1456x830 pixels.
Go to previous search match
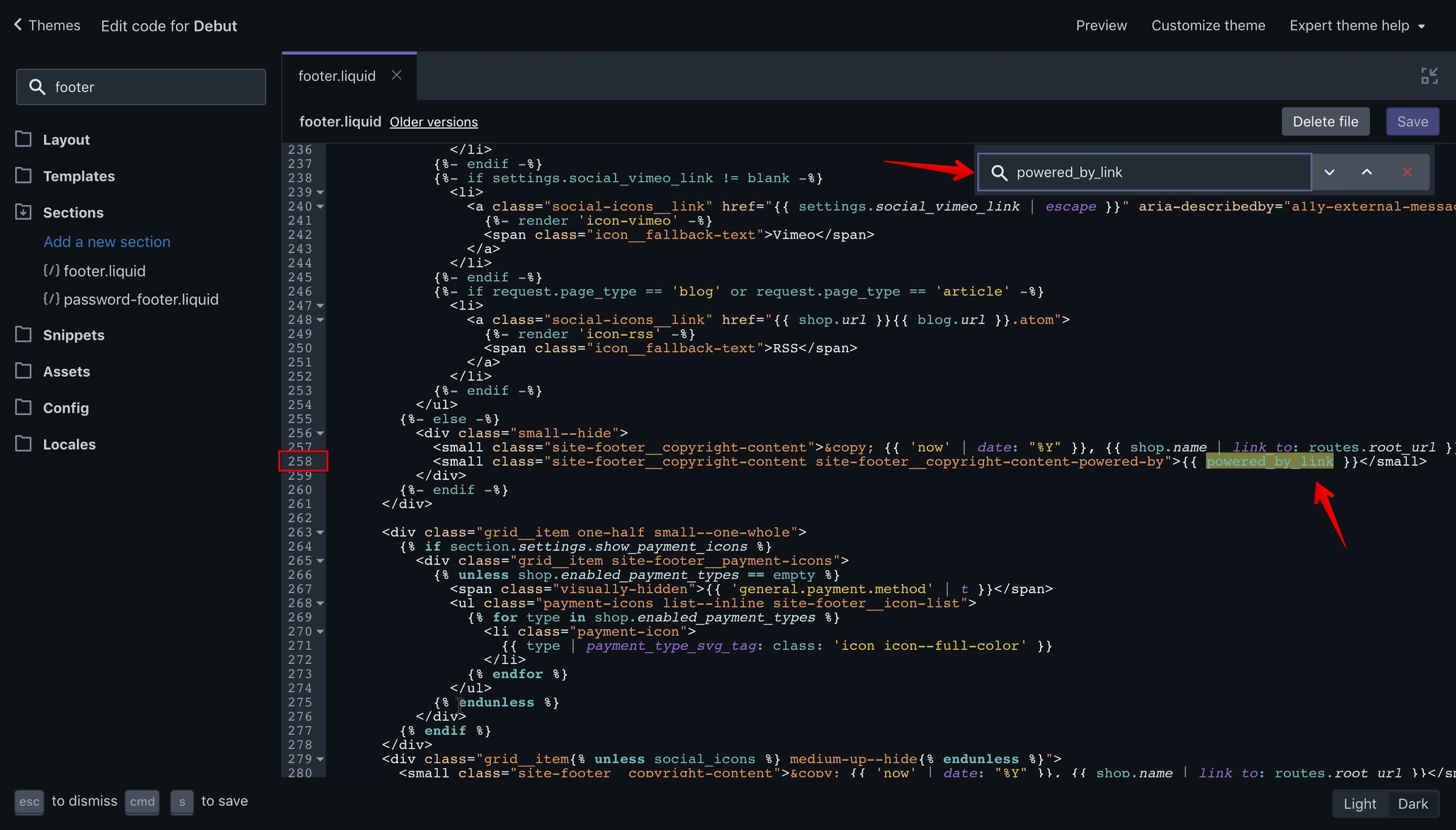1367,172
